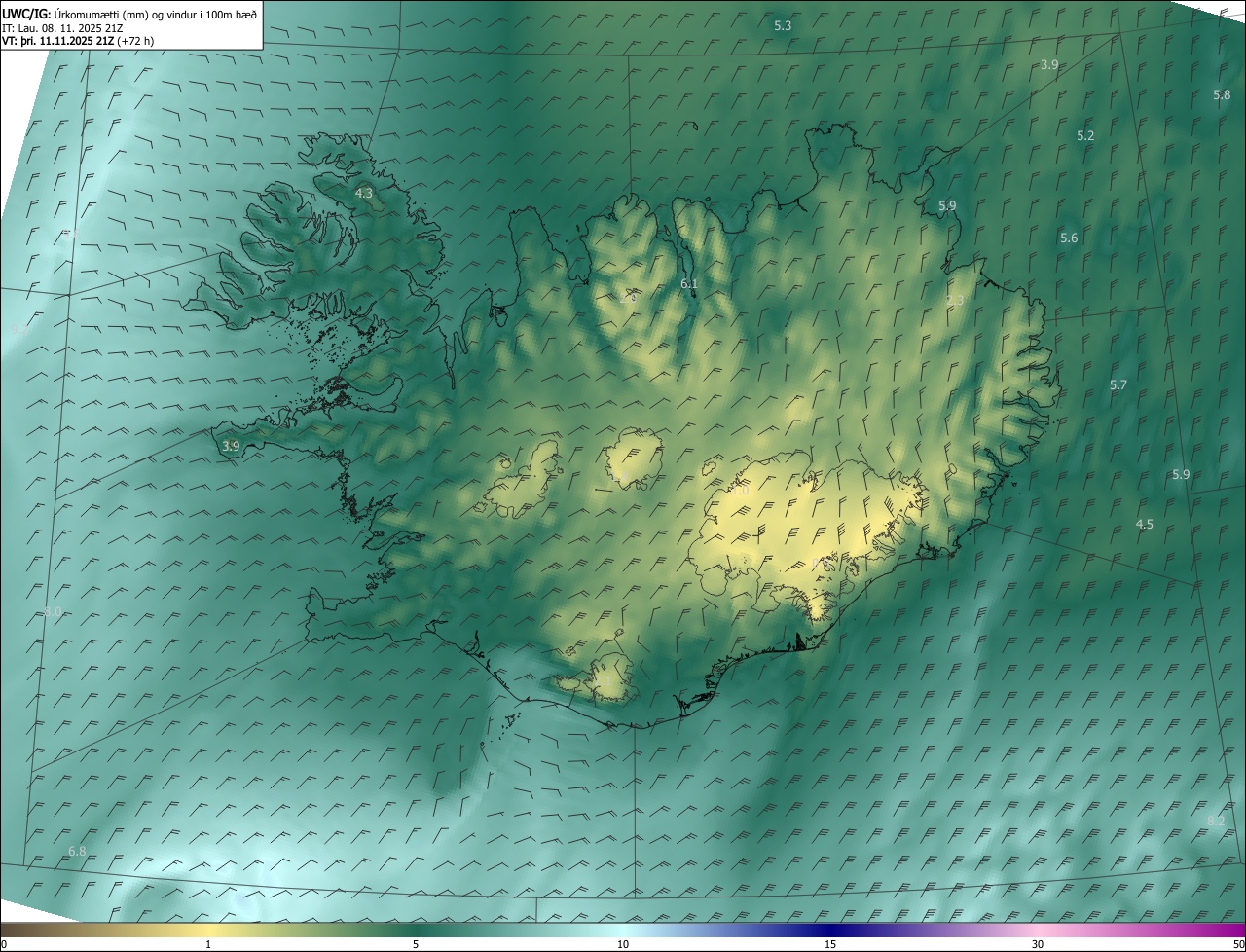Click the '50' tick label on the color scale
This screenshot has height=952, width=1246.
pyautogui.click(x=1238, y=944)
